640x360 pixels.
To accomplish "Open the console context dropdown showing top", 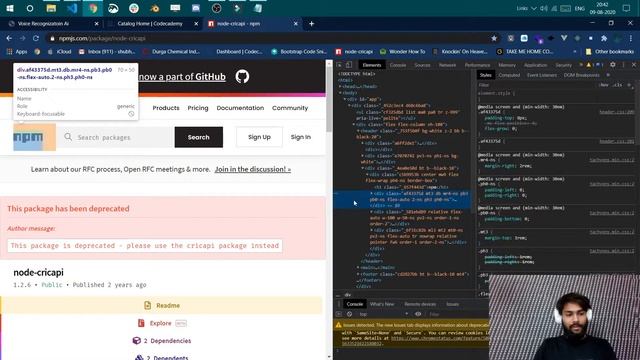I will coord(384,314).
